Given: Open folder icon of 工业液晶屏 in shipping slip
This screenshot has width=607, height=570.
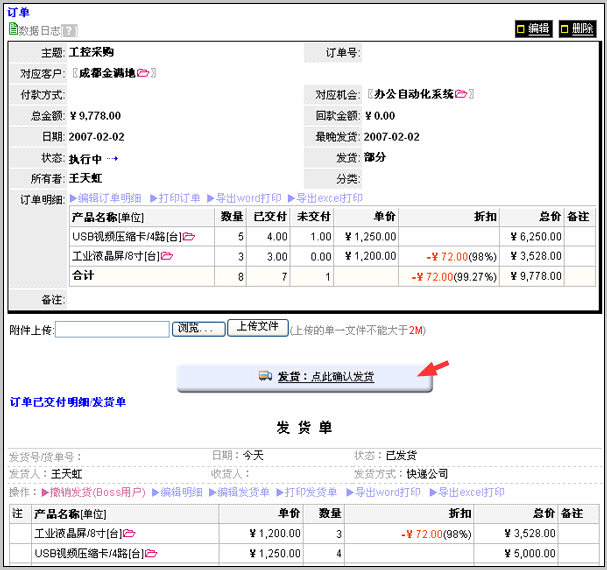Looking at the screenshot, I should tap(129, 534).
